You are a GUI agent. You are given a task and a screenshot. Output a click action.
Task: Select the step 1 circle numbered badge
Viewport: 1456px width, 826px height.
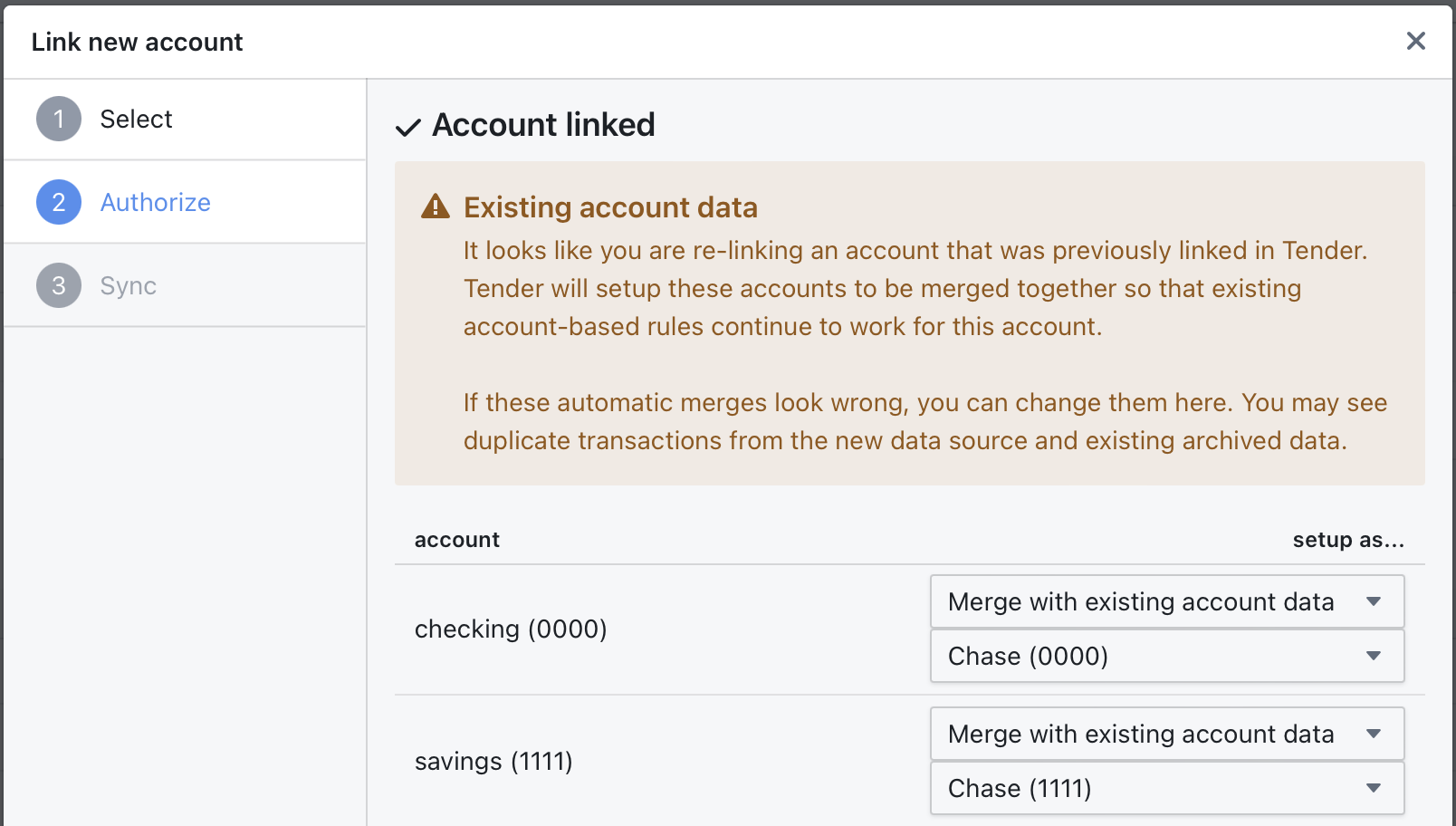(x=57, y=119)
